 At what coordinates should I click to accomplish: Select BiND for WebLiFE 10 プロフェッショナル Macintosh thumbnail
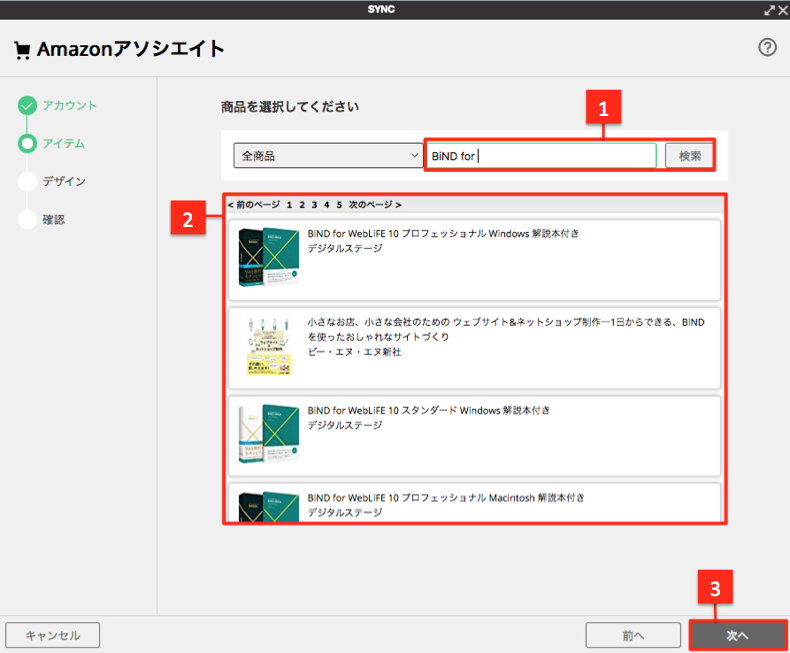(269, 507)
